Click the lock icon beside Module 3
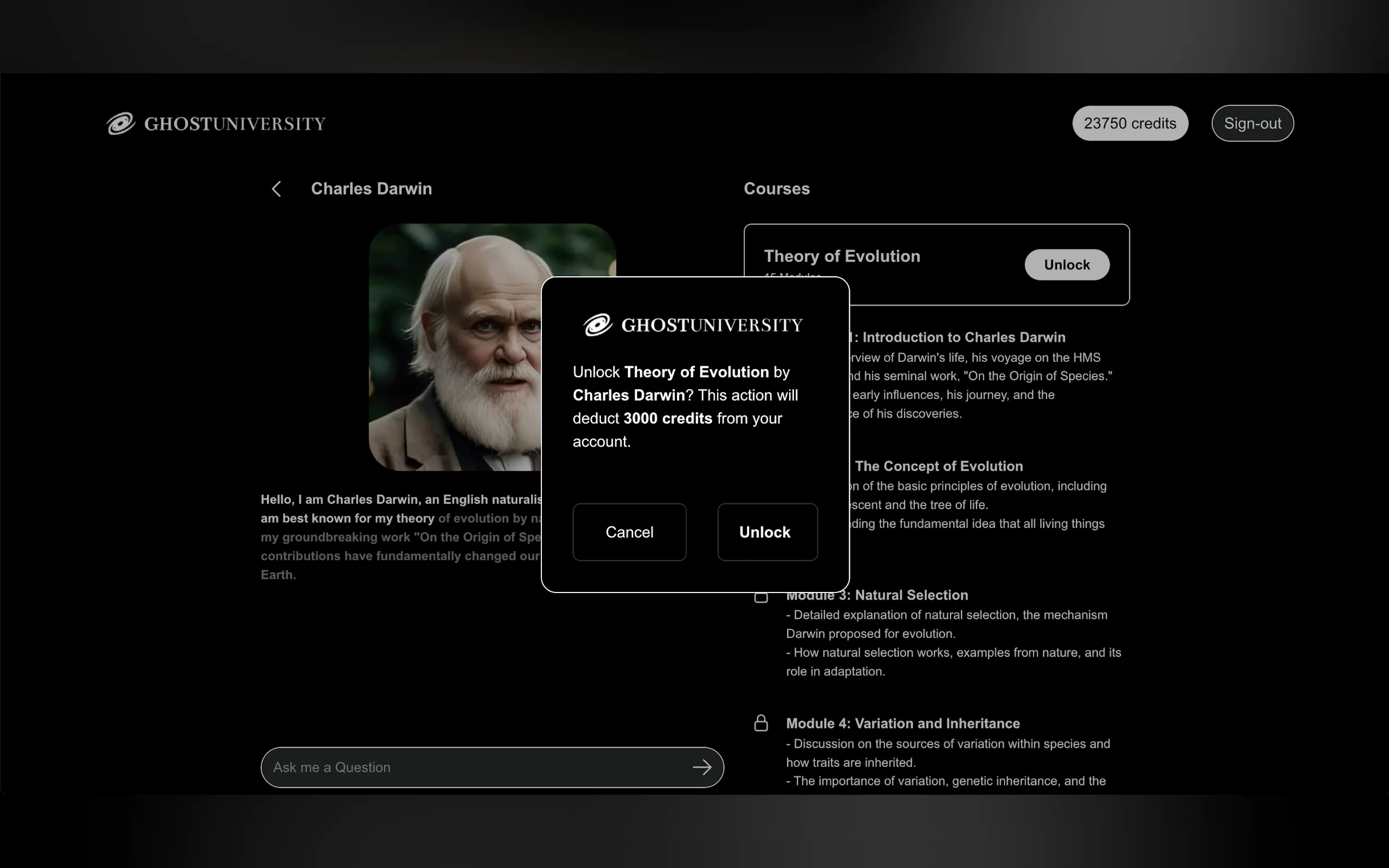1389x868 pixels. click(761, 597)
